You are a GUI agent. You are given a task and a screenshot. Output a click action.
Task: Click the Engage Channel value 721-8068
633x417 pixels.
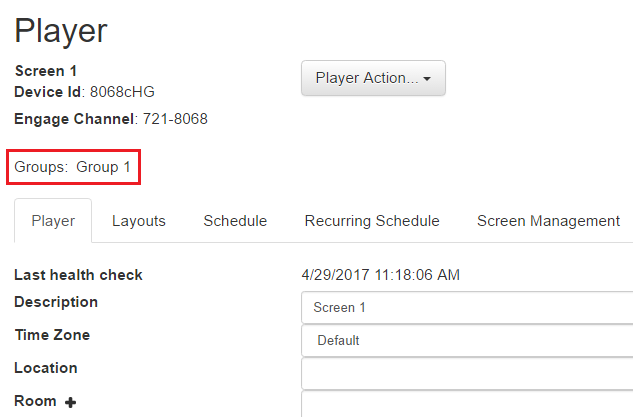tap(175, 119)
